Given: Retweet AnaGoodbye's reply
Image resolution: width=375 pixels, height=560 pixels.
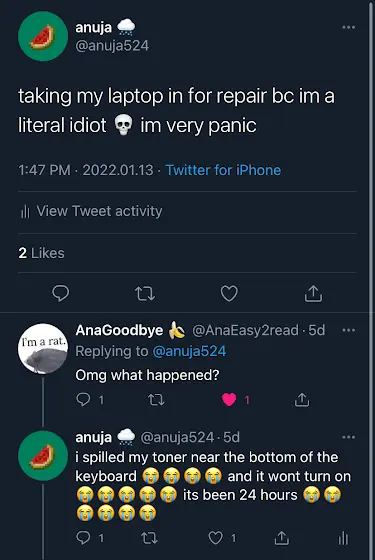Looking at the screenshot, I should 156,400.
